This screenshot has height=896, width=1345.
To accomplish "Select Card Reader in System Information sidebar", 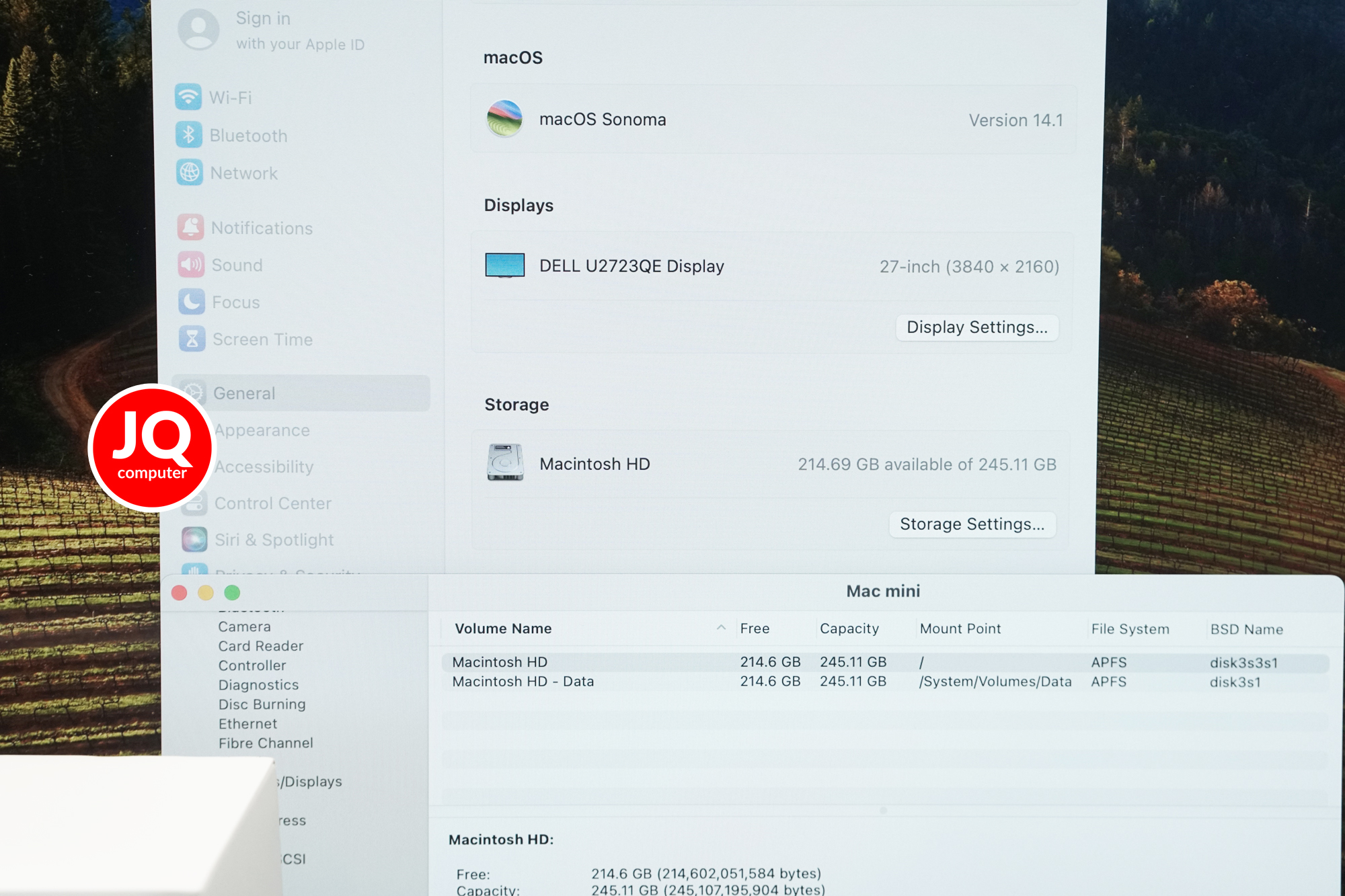I will [261, 646].
